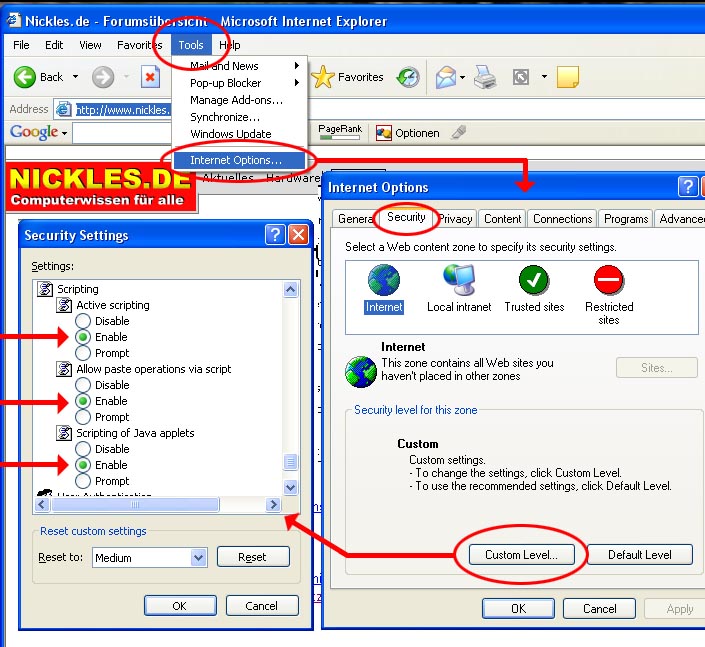Click the Default Level button

pos(640,555)
